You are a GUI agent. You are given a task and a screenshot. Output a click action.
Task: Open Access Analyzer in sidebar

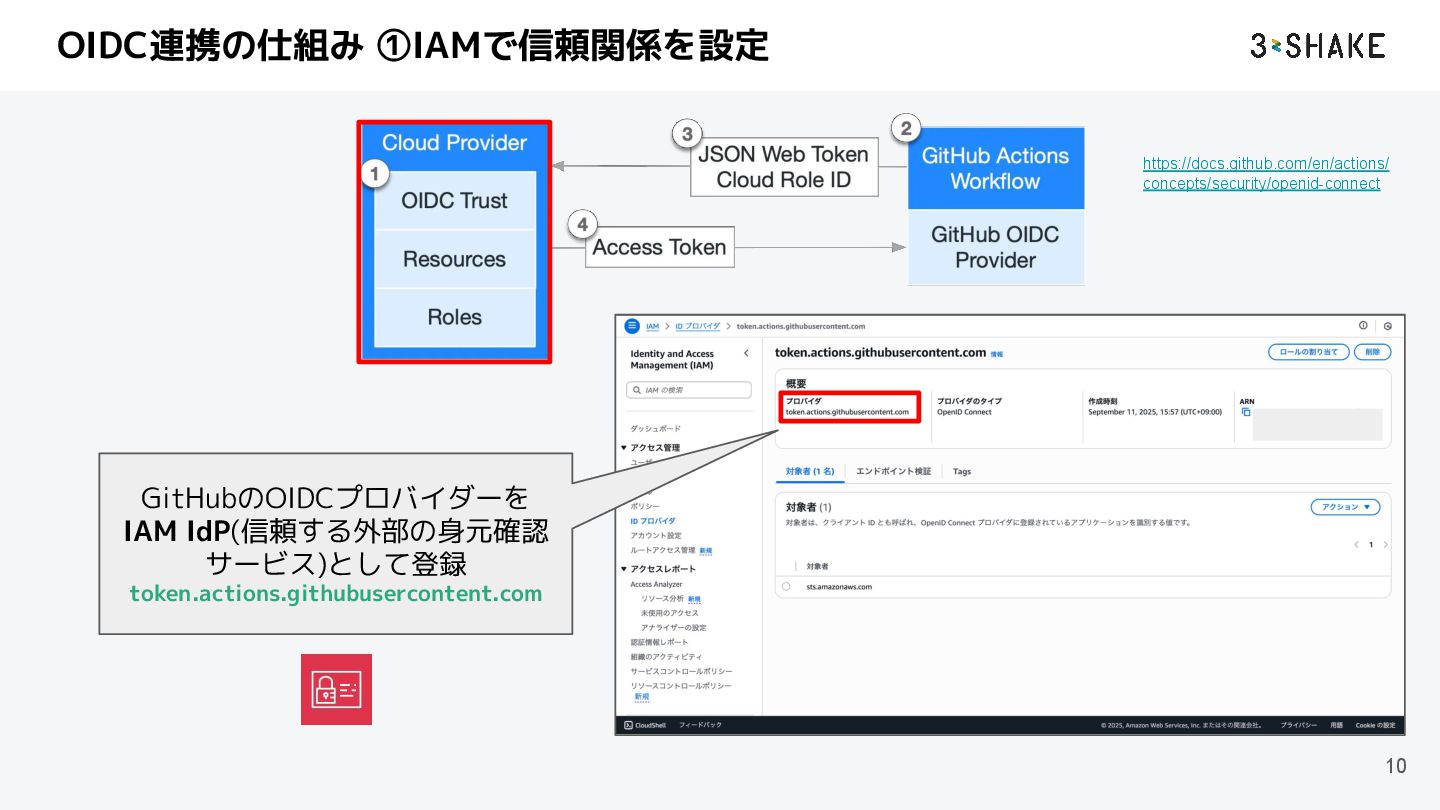(x=656, y=584)
